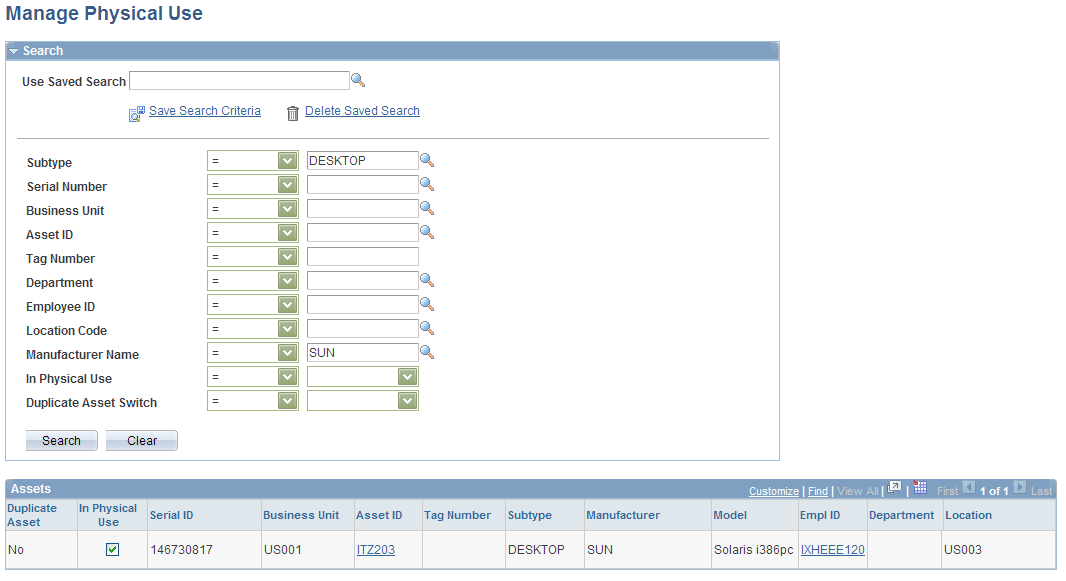
Task: Click Find link in Assets grid
Action: pyautogui.click(x=818, y=491)
